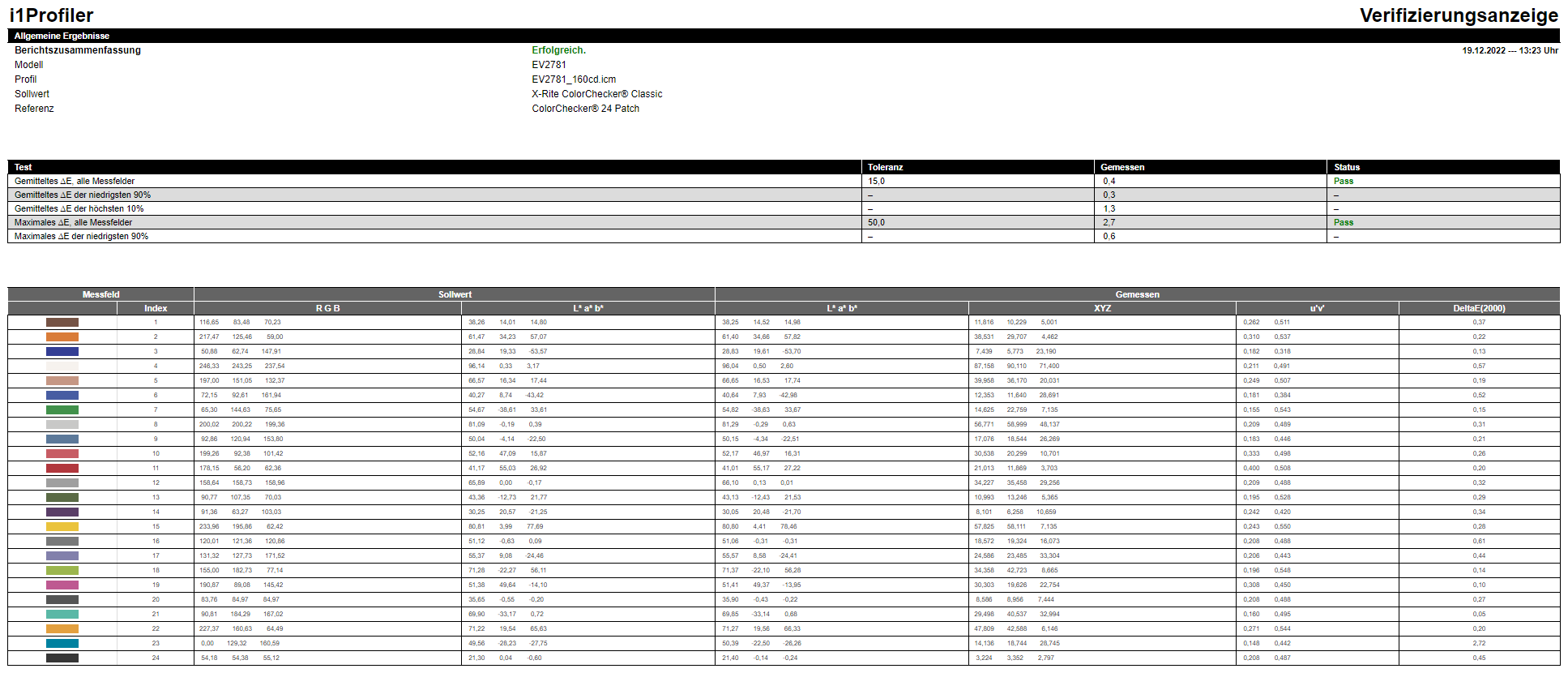The width and height of the screenshot is (1568, 673).
Task: Click the green color swatch at index 7
Action: (x=62, y=409)
